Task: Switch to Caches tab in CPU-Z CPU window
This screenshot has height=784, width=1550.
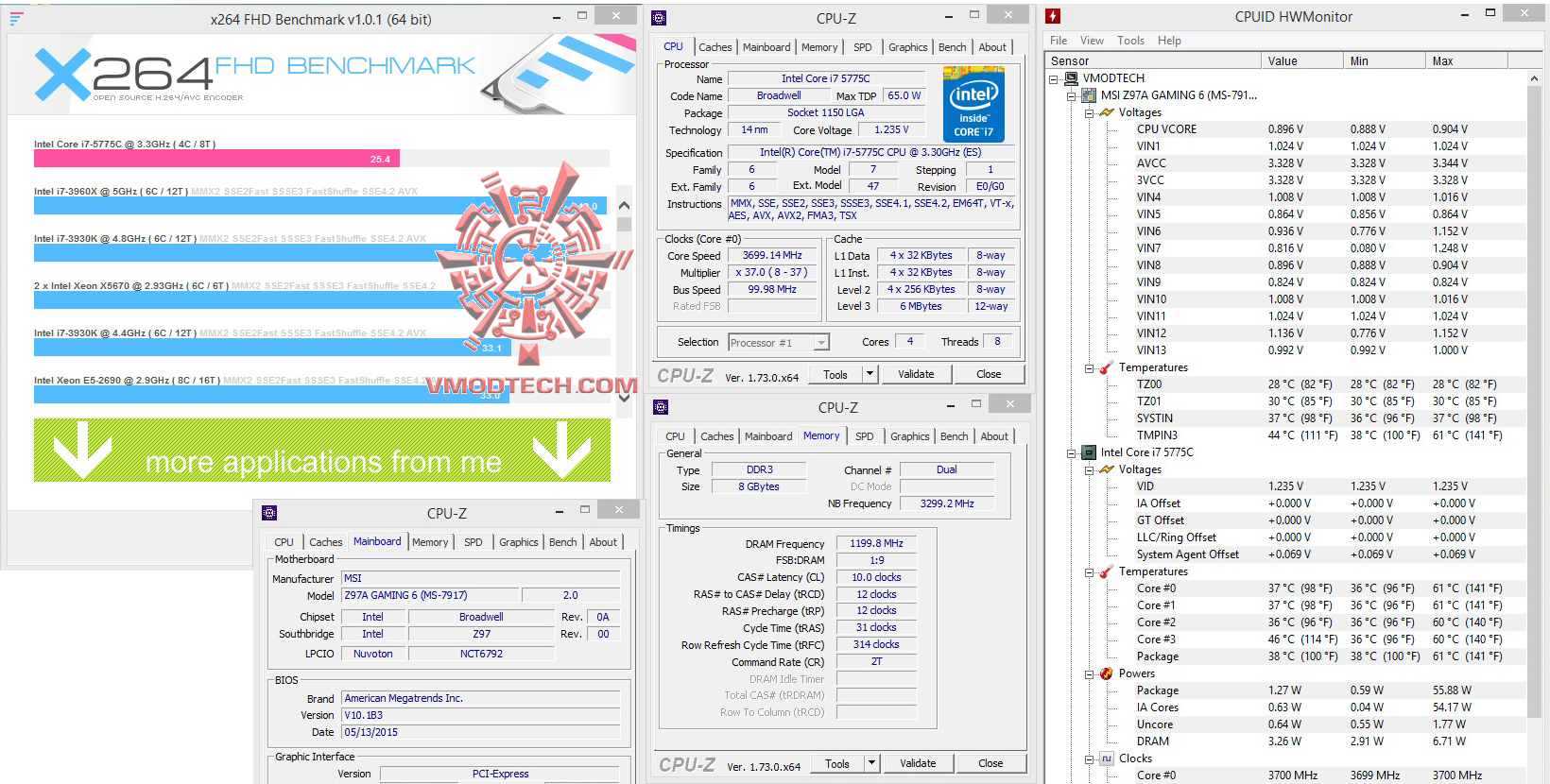Action: point(715,47)
